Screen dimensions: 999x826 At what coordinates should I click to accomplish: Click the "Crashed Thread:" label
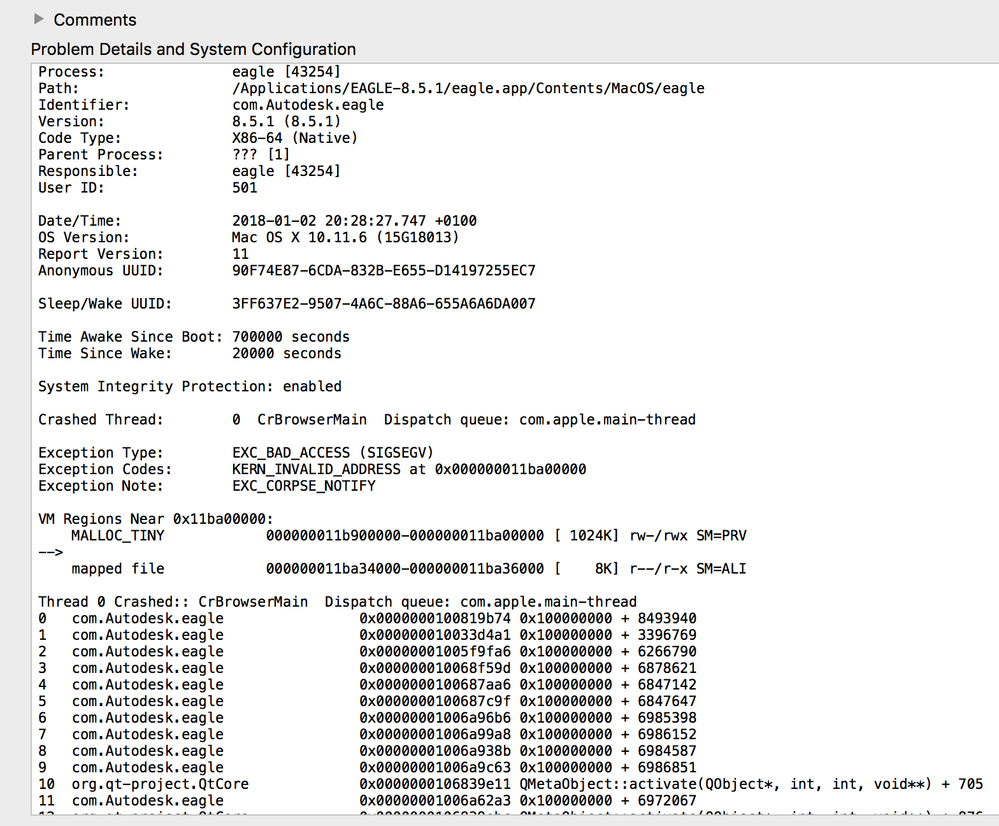pos(101,419)
